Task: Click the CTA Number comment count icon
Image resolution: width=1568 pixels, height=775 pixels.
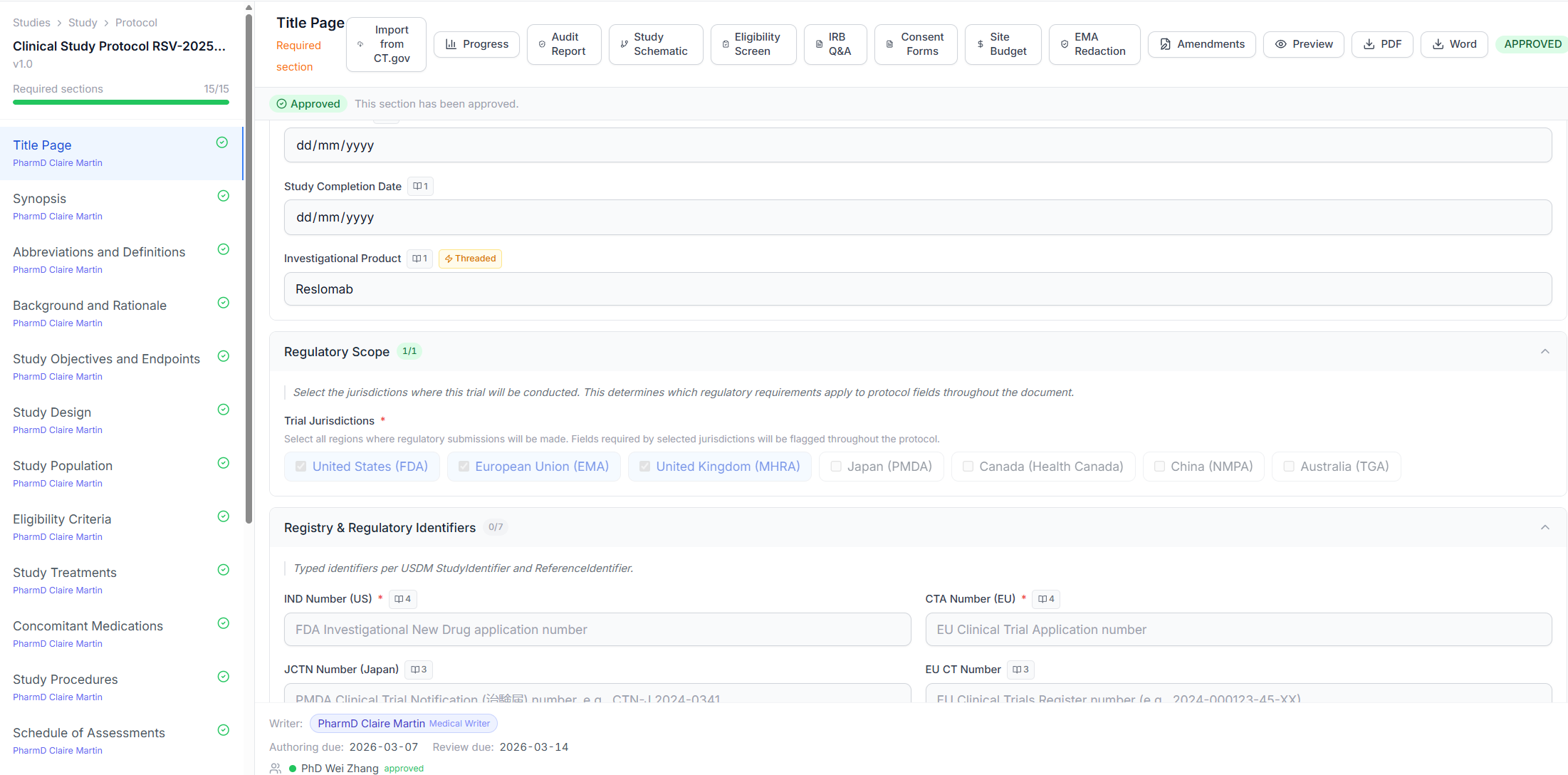Action: pos(1046,599)
